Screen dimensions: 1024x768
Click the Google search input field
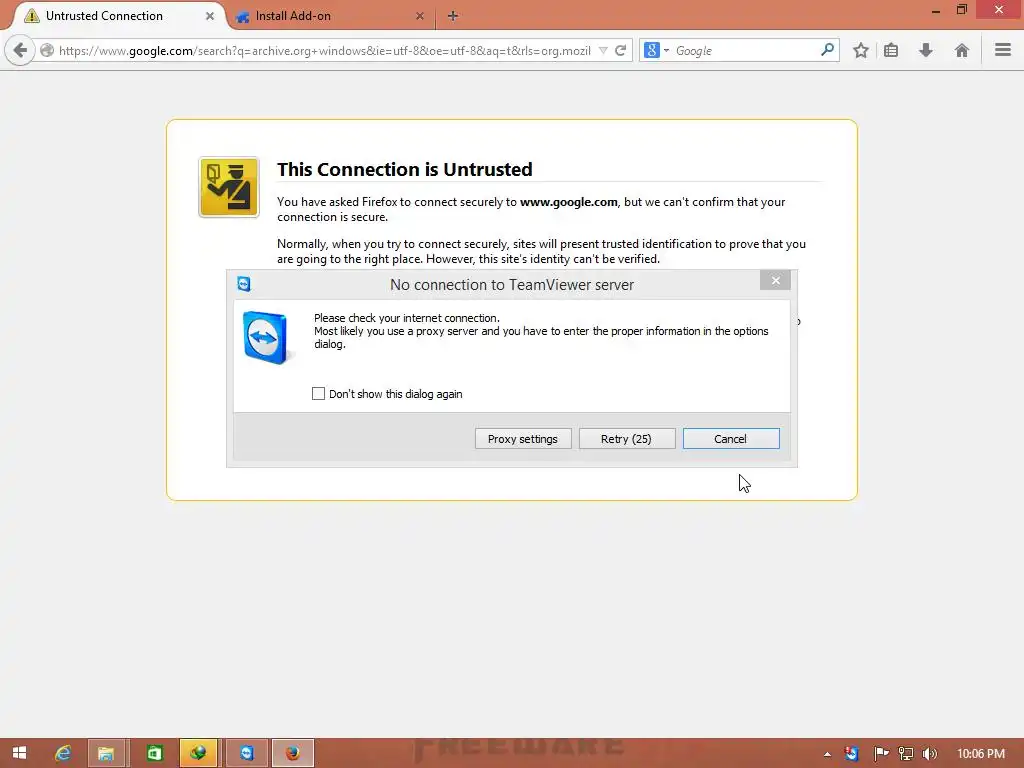[744, 50]
